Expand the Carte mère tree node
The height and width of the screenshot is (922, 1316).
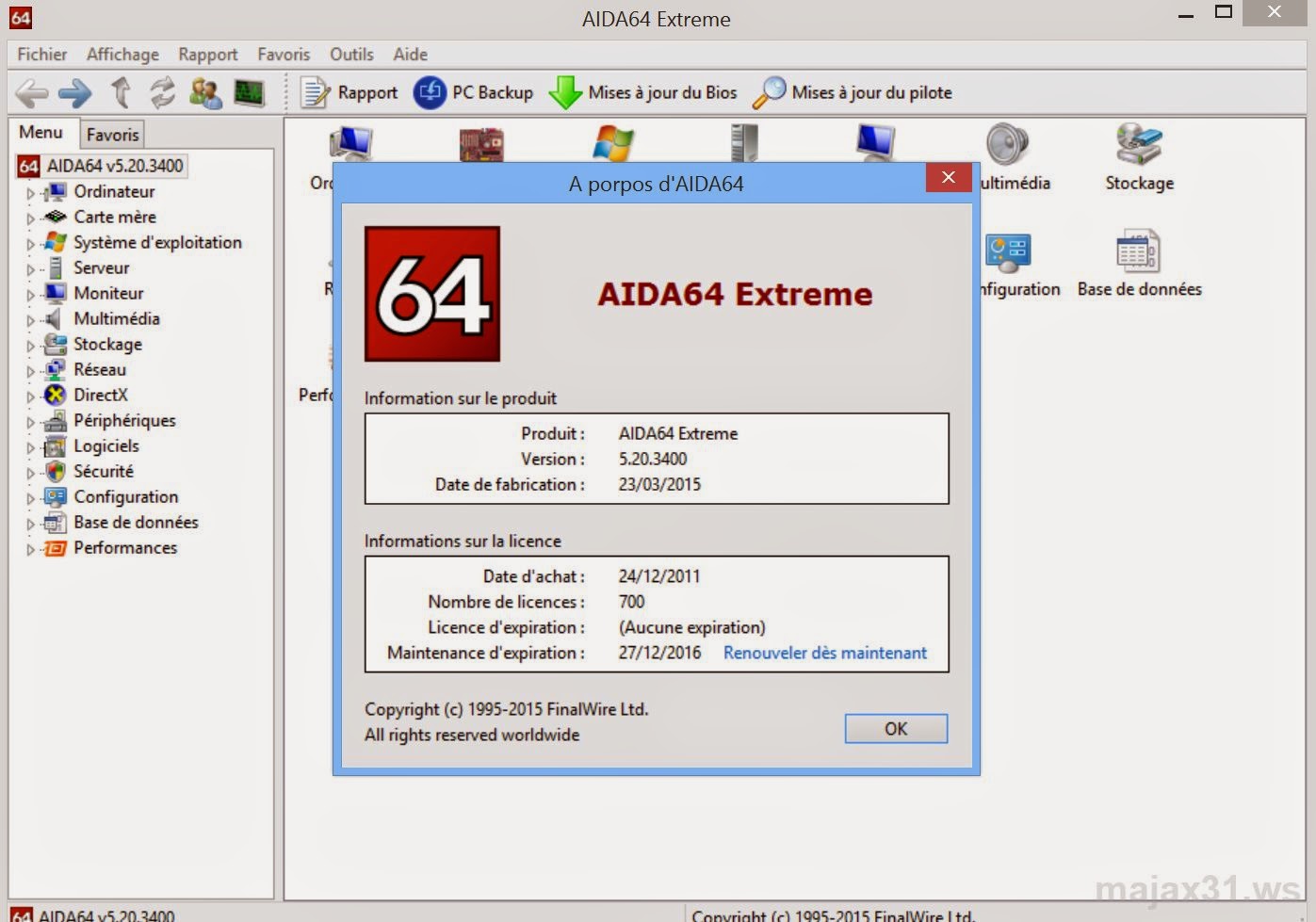(x=30, y=218)
